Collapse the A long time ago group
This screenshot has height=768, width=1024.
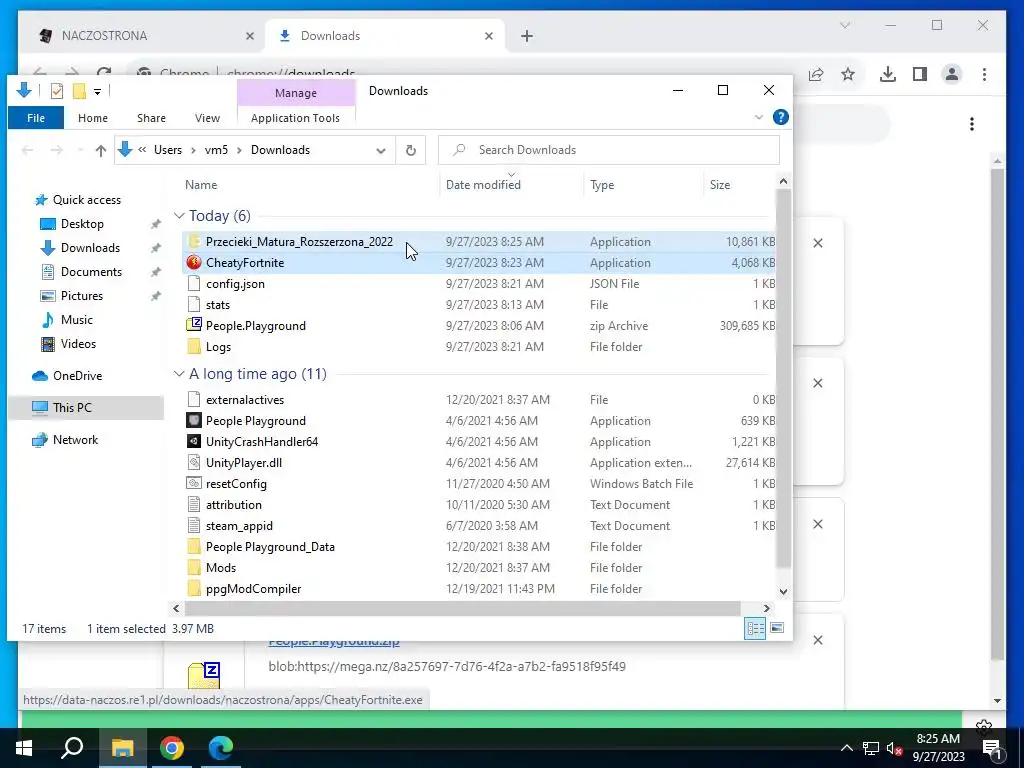pyautogui.click(x=179, y=374)
